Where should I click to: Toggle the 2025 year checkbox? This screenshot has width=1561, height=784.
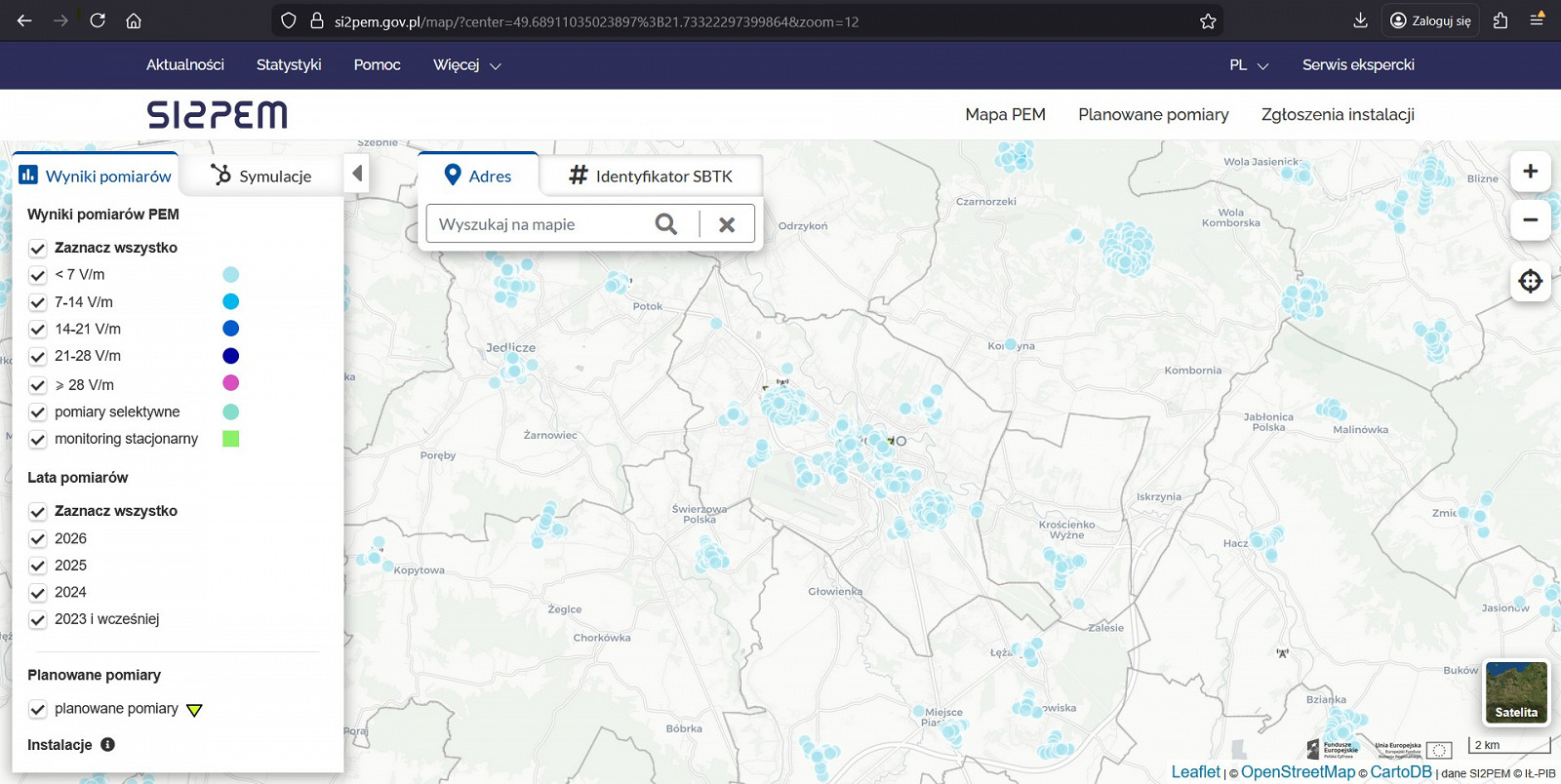pos(38,566)
